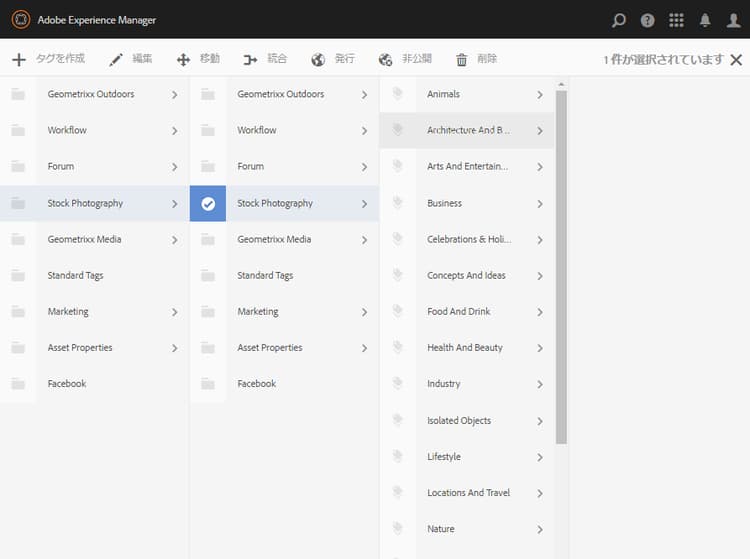Open first-column Stock Photography item
Image resolution: width=750 pixels, height=559 pixels.
[95, 203]
